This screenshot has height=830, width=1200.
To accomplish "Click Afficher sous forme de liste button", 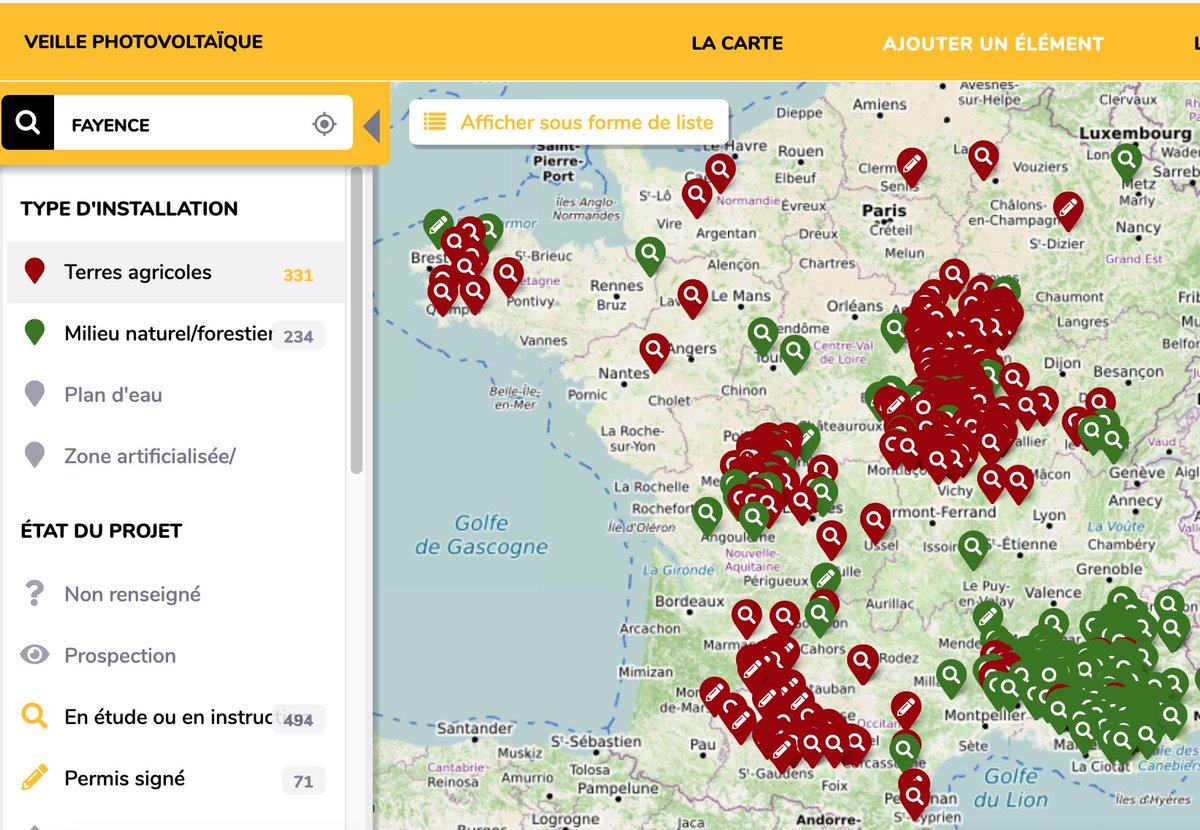I will pos(569,122).
